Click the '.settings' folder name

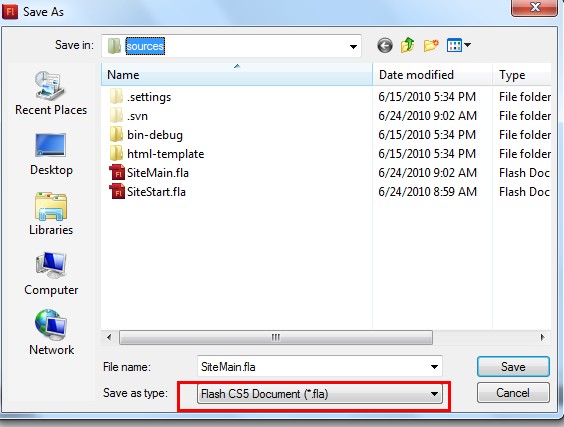pos(149,97)
